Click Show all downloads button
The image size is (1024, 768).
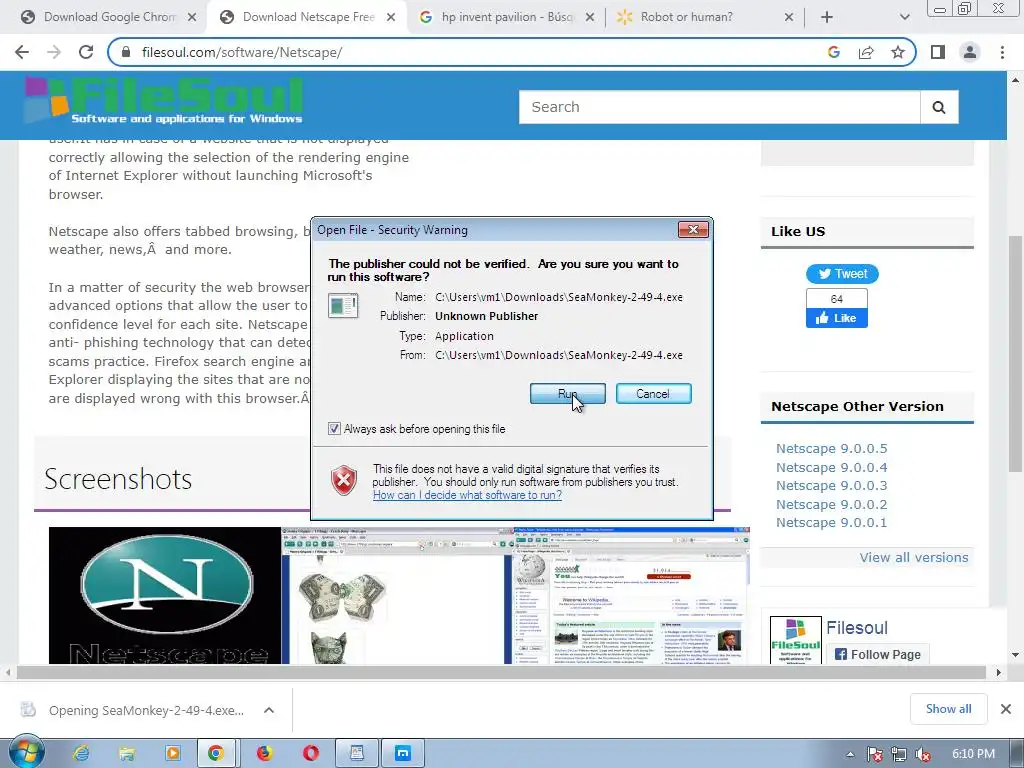click(x=948, y=709)
